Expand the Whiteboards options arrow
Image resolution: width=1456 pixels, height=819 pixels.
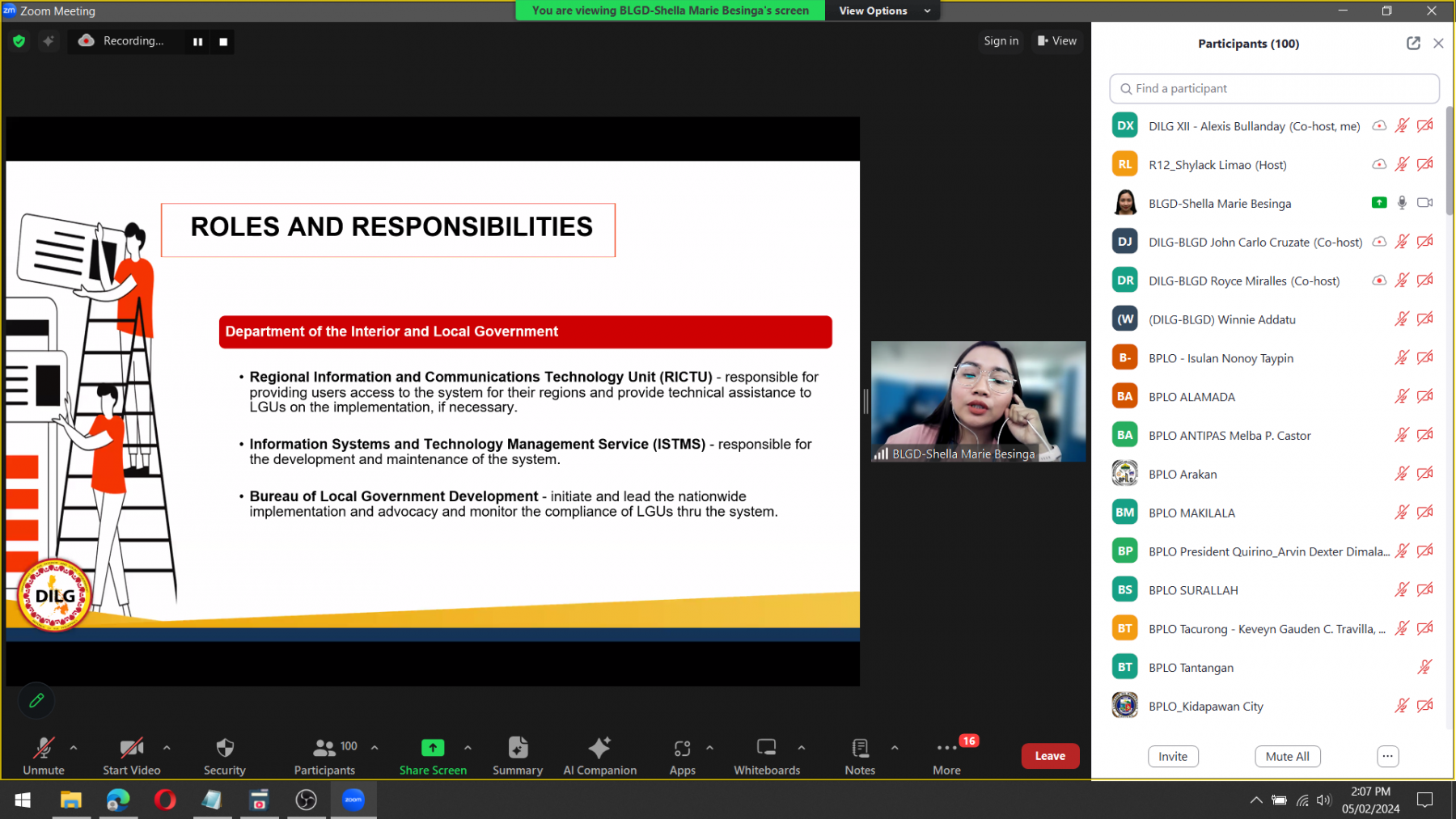pyautogui.click(x=802, y=748)
